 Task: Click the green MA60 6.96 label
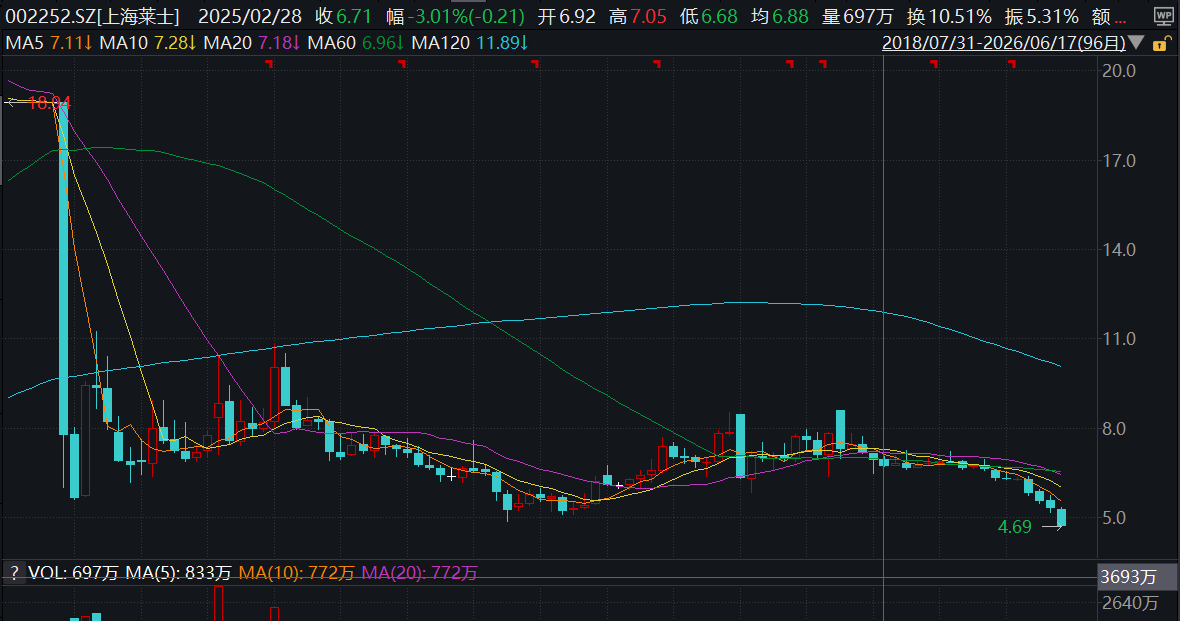tap(355, 43)
